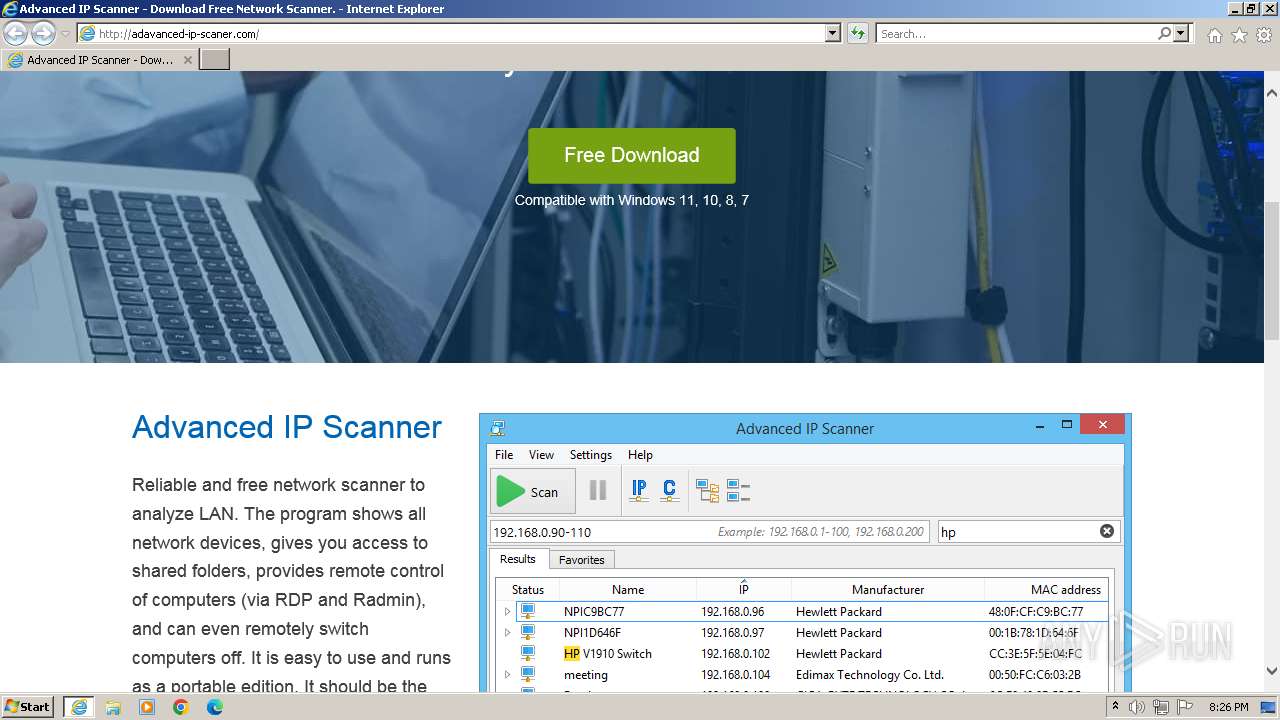The width and height of the screenshot is (1280, 720).
Task: Switch to the Favorites tab
Action: point(581,560)
